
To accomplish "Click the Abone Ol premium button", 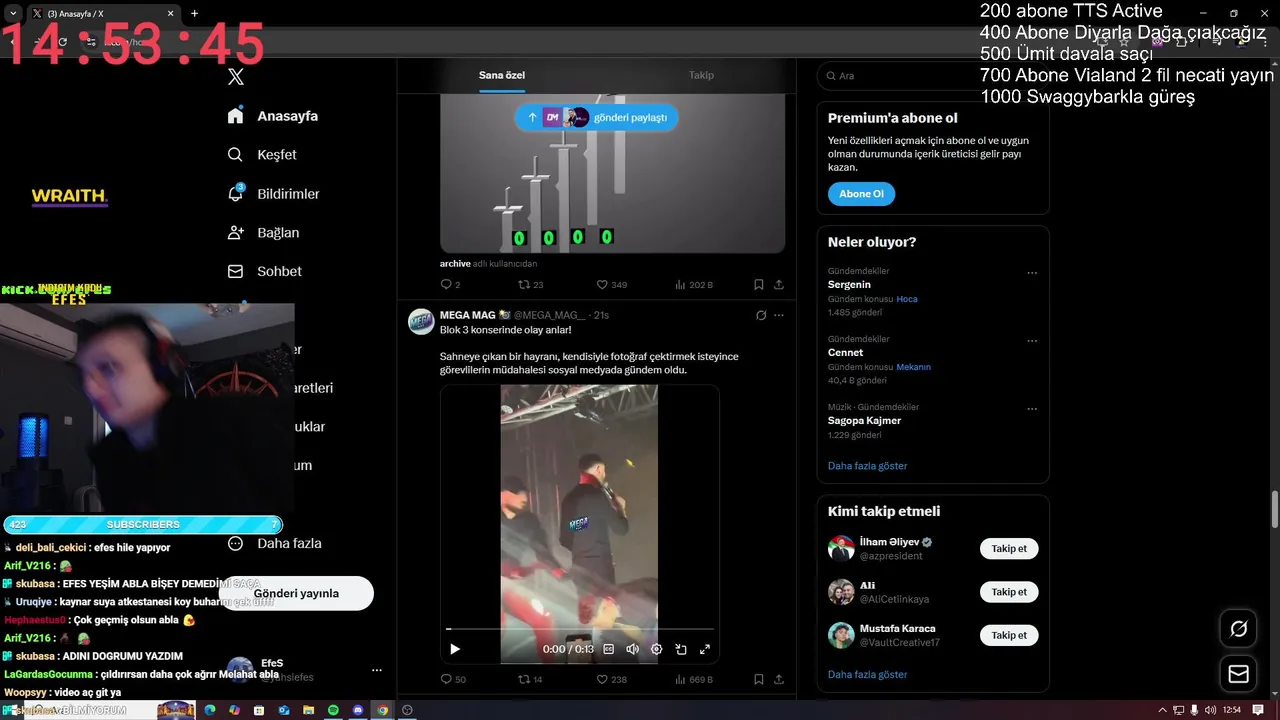I will point(861,194).
